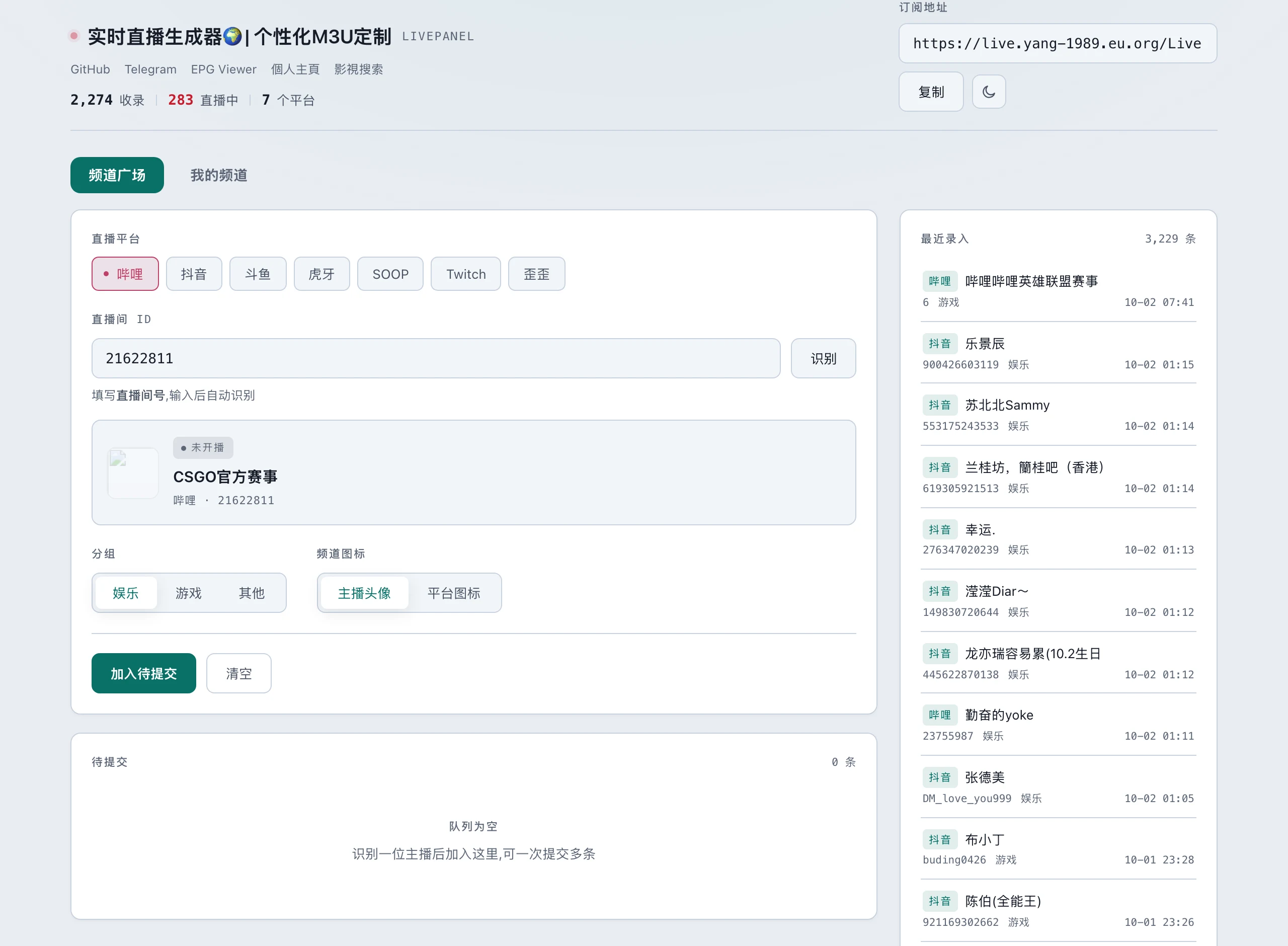This screenshot has width=1288, height=946.
Task: Select the 哔哩 platform chip
Action: (x=125, y=274)
